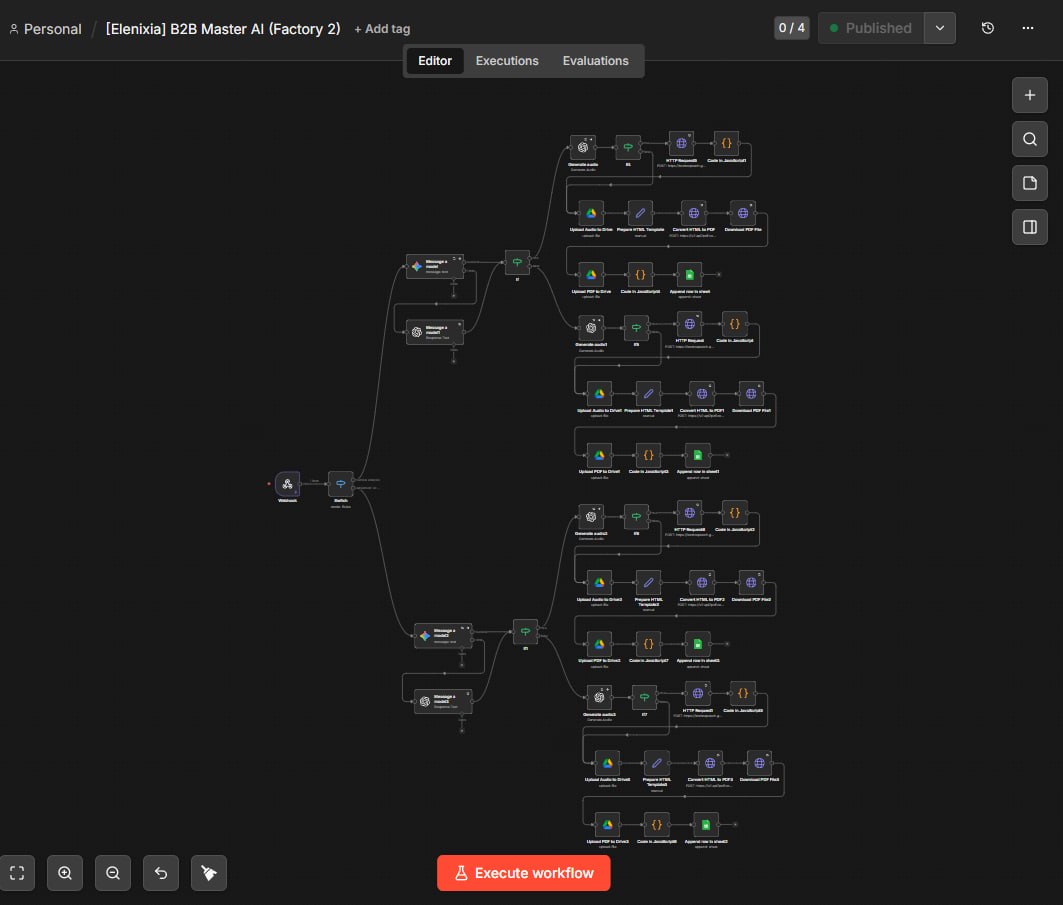Image resolution: width=1063 pixels, height=905 pixels.
Task: Select the Switch node
Action: coord(340,484)
